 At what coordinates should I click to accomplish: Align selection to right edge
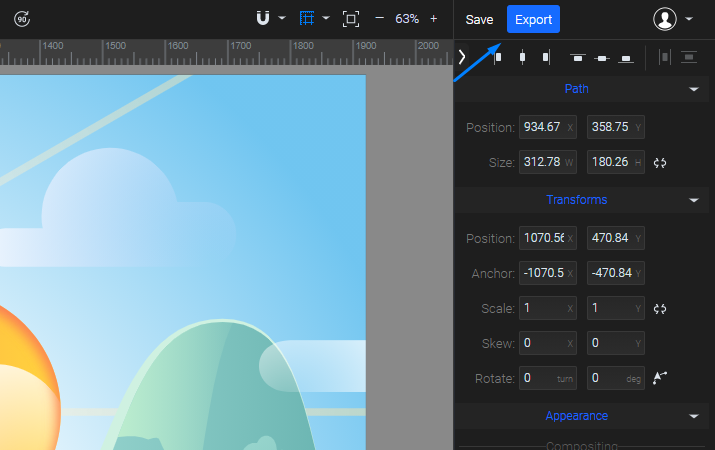click(545, 57)
